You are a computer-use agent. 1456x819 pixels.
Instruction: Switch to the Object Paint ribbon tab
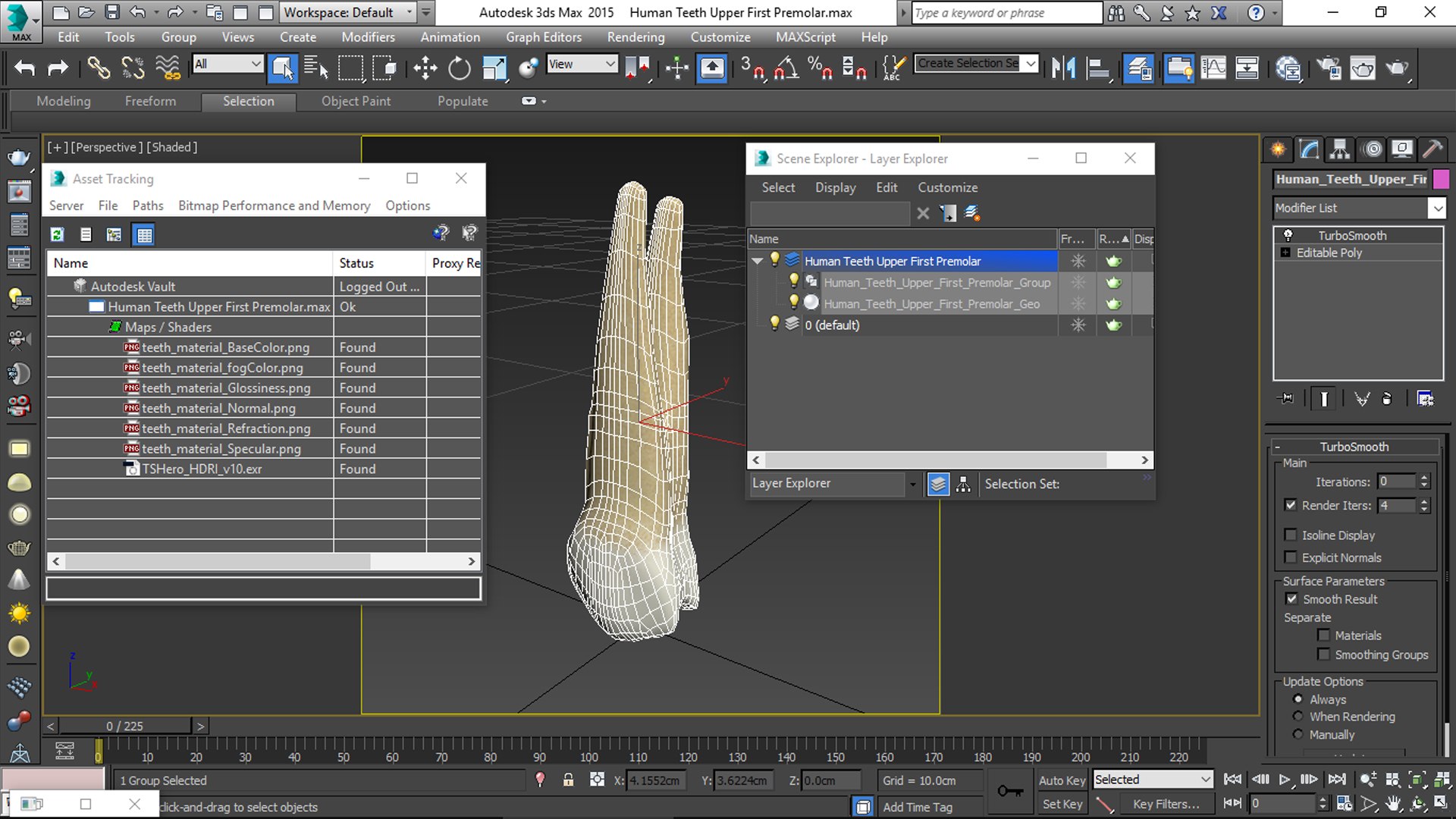pos(356,101)
